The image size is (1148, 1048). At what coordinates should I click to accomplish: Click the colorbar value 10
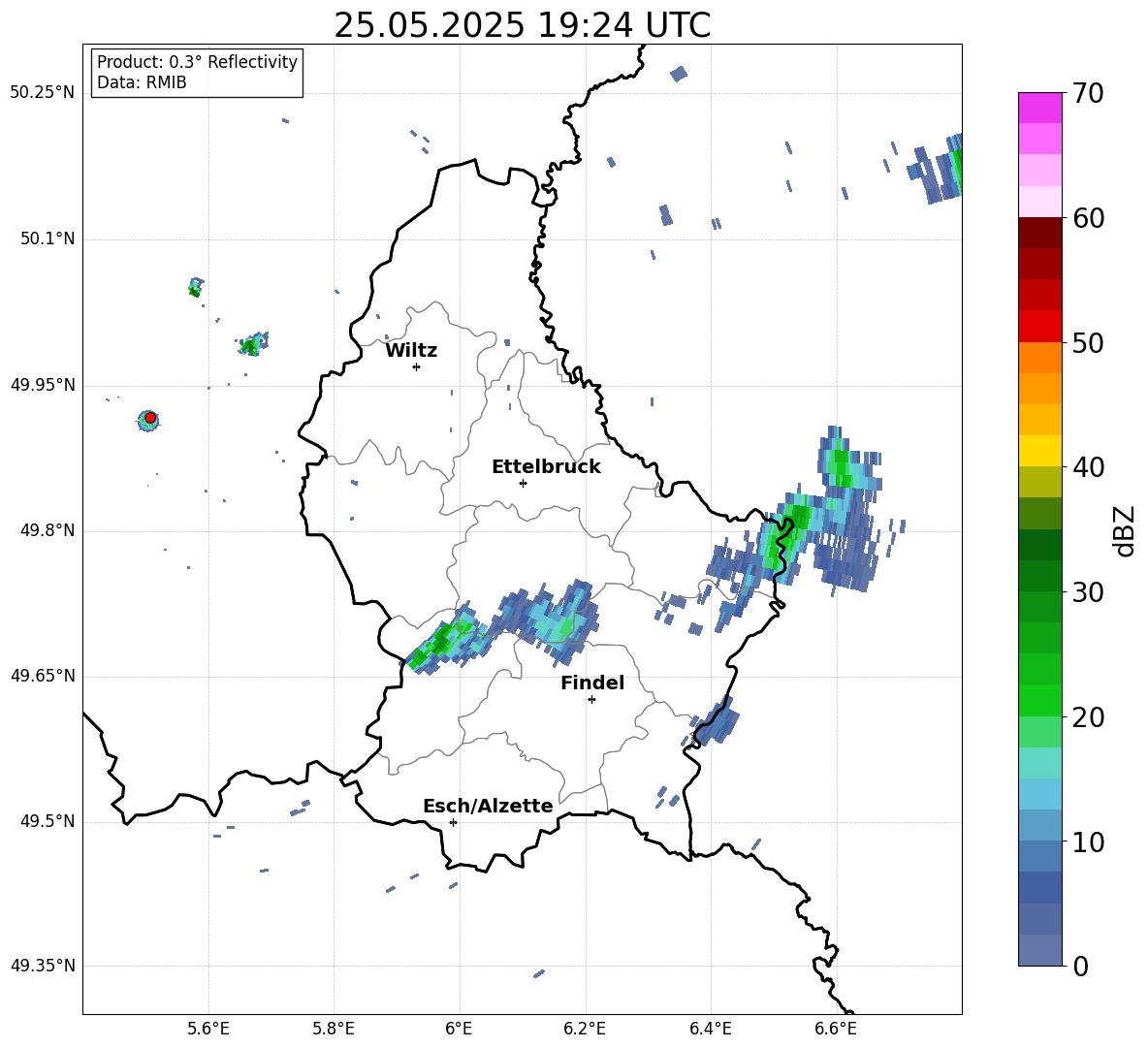point(1088,842)
